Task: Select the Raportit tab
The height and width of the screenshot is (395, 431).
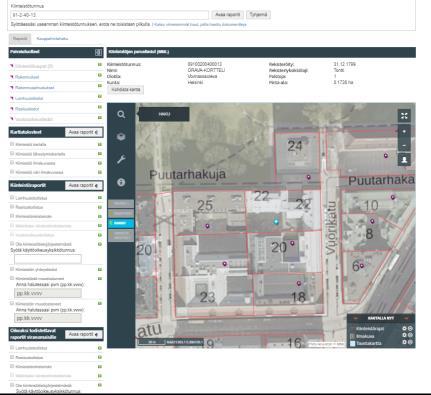Action: click(20, 39)
